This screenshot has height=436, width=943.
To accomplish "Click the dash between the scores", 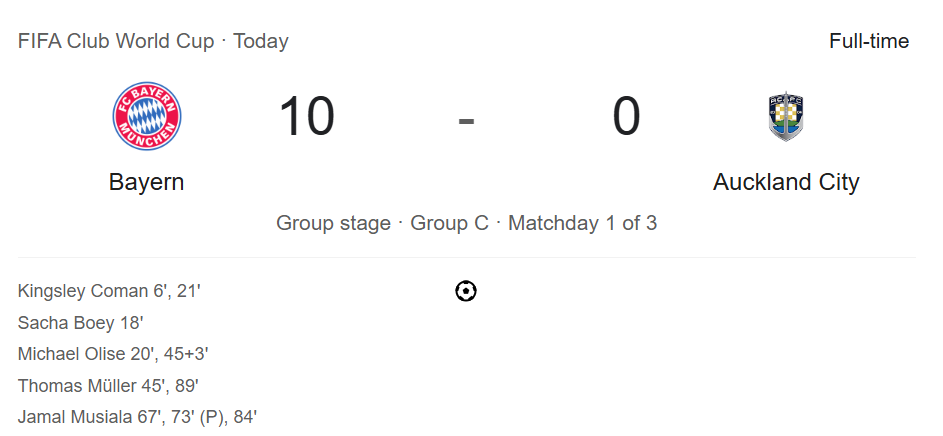I will 466,121.
